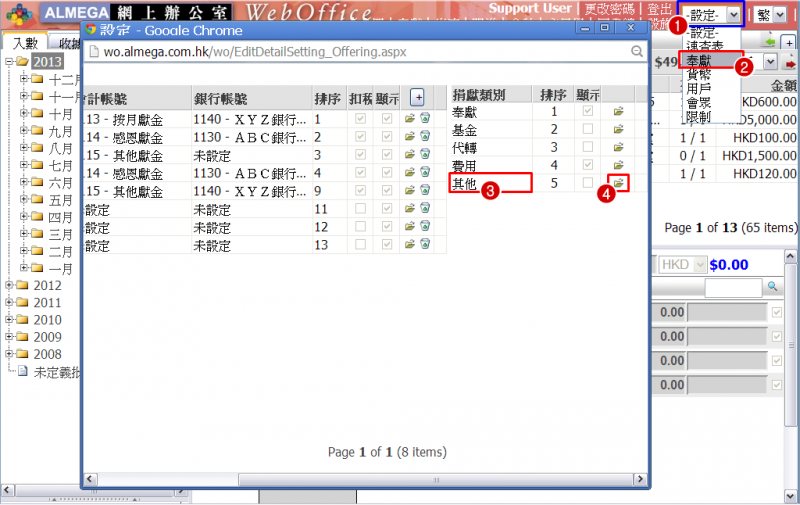
Task: Click the magnifier search icon in the main window
Action: (772, 287)
